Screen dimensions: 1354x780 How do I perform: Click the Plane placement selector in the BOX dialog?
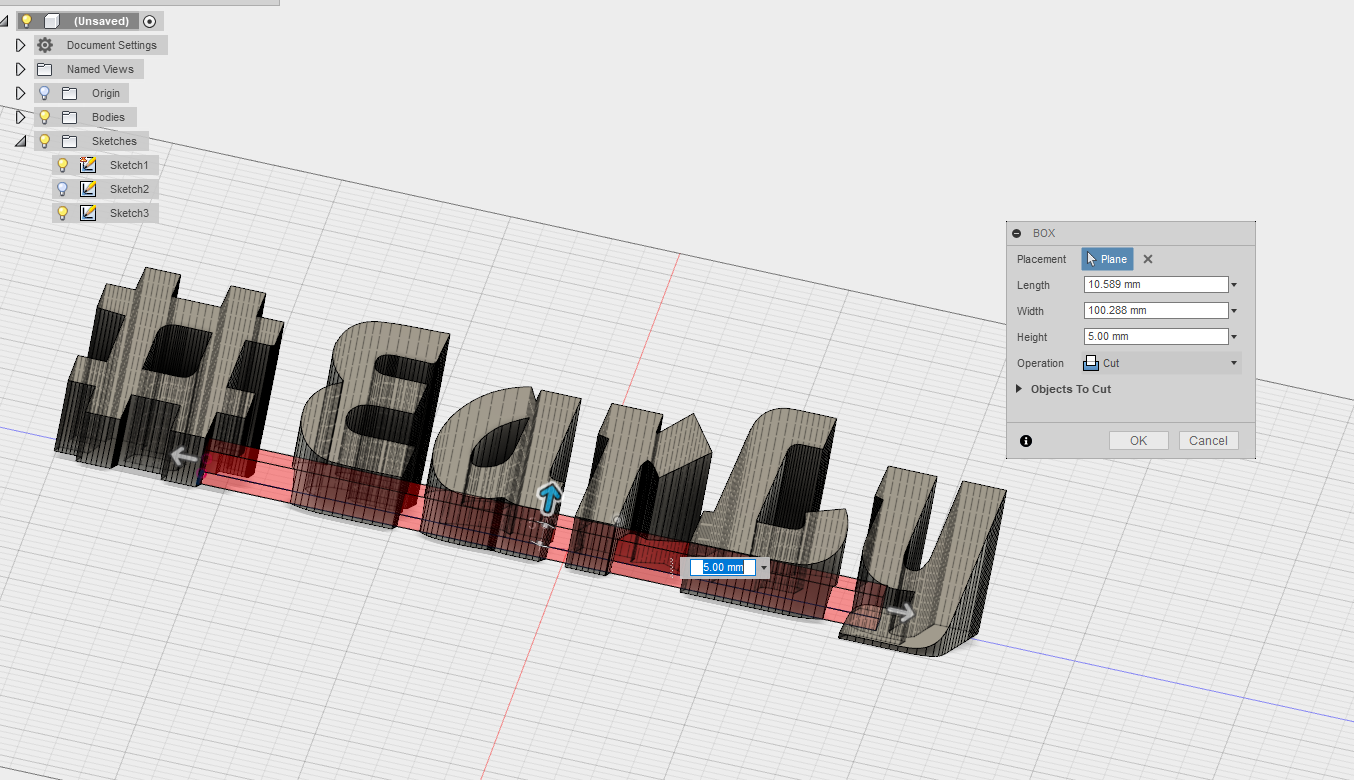coord(1107,258)
